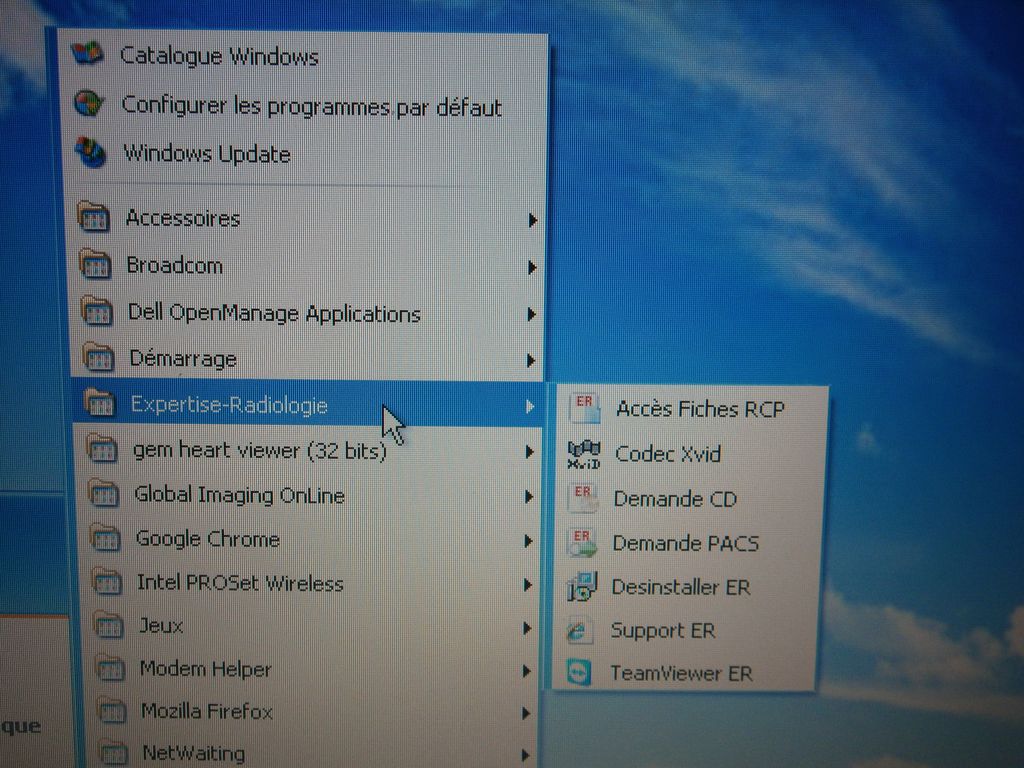
Task: Click the Global Imaging OnLine folder icon
Action: click(103, 493)
